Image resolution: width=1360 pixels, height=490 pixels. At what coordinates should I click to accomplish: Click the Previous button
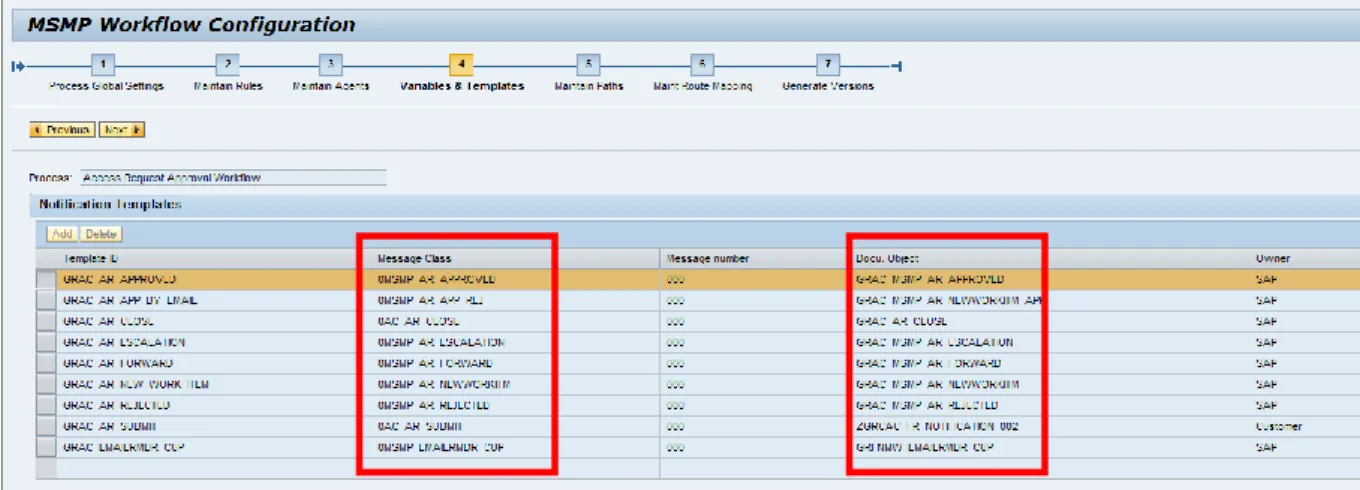point(62,130)
